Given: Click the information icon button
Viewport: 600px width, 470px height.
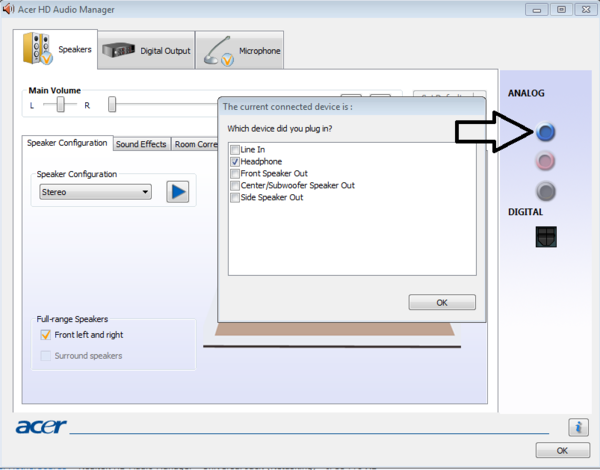Looking at the screenshot, I should point(578,427).
